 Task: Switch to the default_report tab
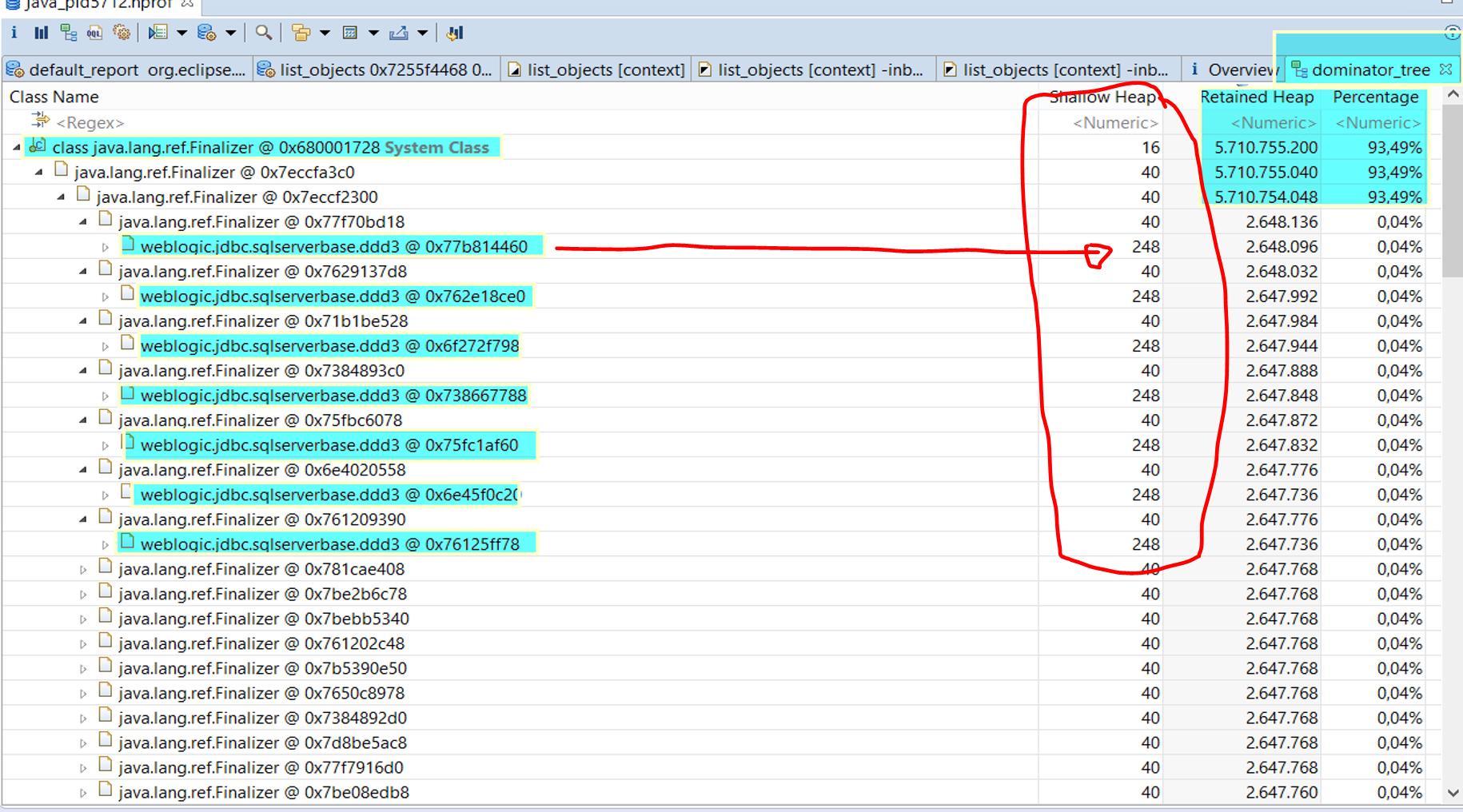(127, 70)
